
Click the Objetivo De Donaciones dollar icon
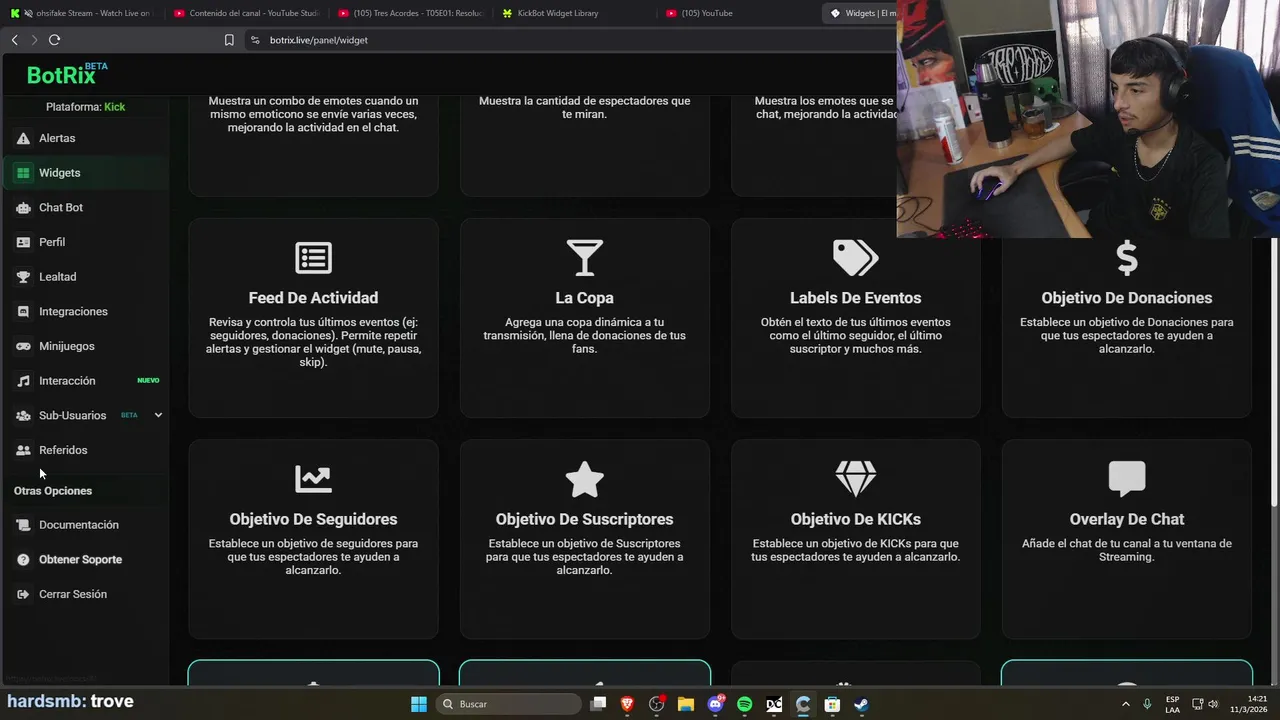click(1127, 258)
